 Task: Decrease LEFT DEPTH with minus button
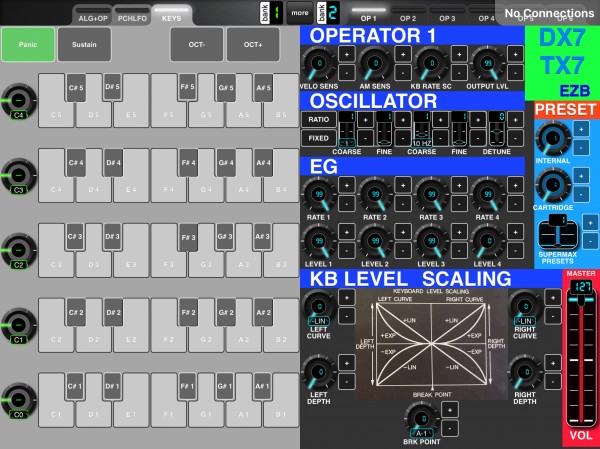coord(347,382)
